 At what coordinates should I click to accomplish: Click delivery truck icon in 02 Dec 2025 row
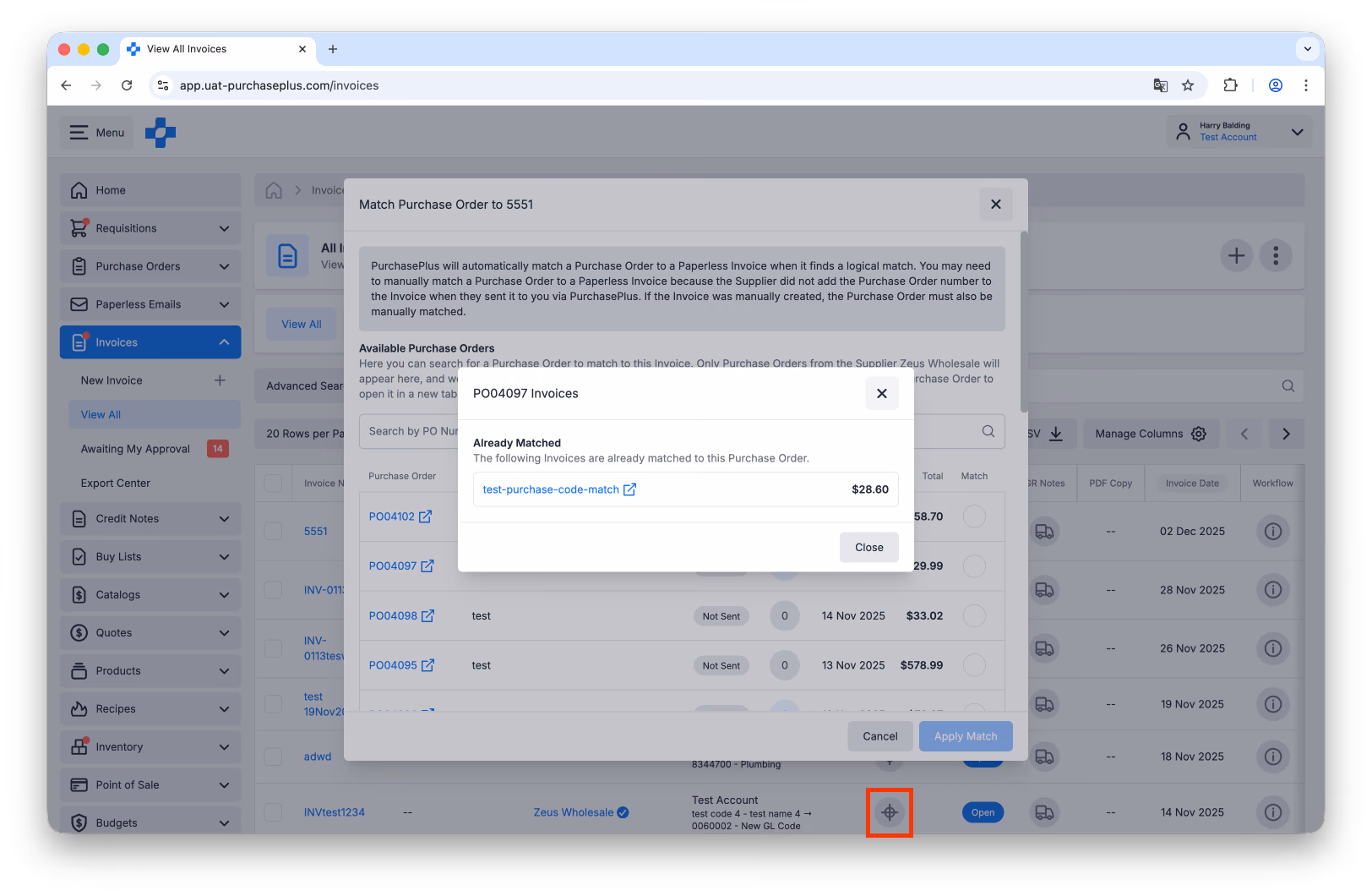click(1045, 532)
